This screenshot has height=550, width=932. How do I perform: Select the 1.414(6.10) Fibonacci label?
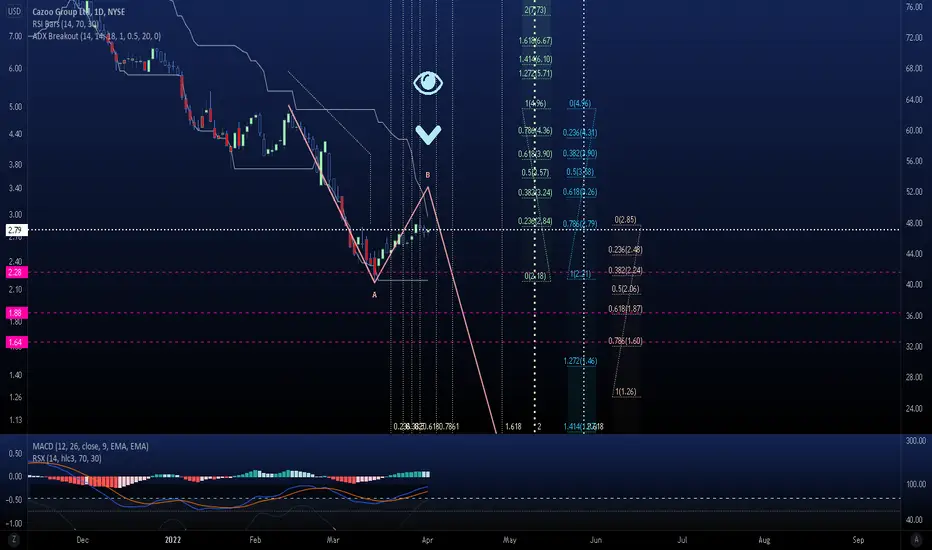click(x=535, y=59)
